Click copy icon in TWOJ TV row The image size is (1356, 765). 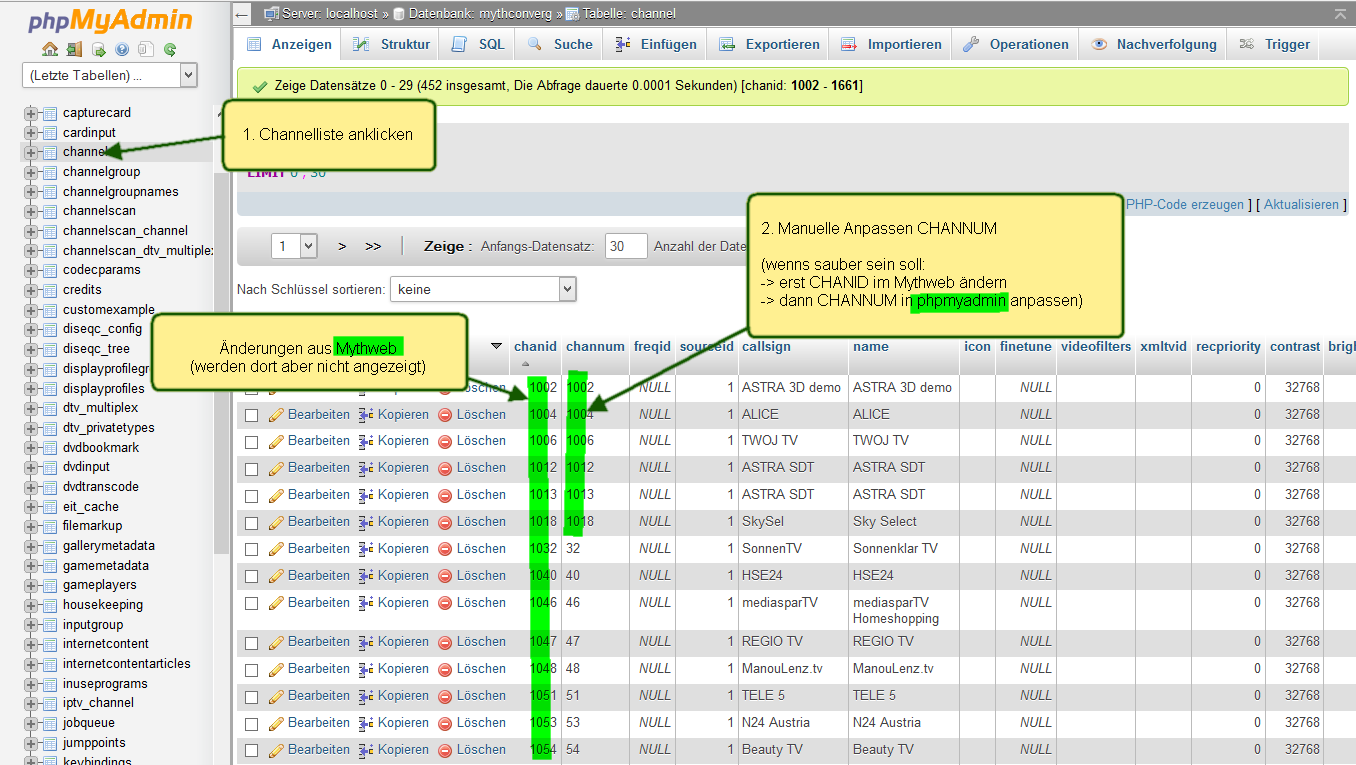(366, 441)
